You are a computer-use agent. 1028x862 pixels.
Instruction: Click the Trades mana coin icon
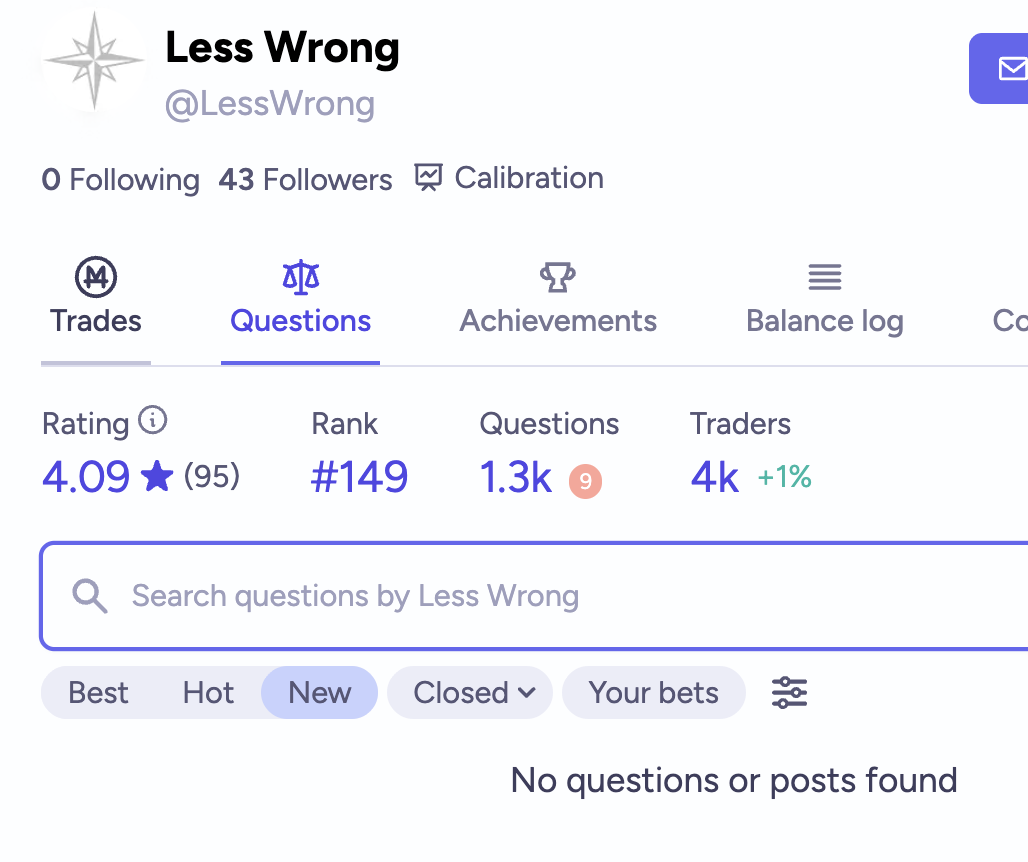[96, 276]
